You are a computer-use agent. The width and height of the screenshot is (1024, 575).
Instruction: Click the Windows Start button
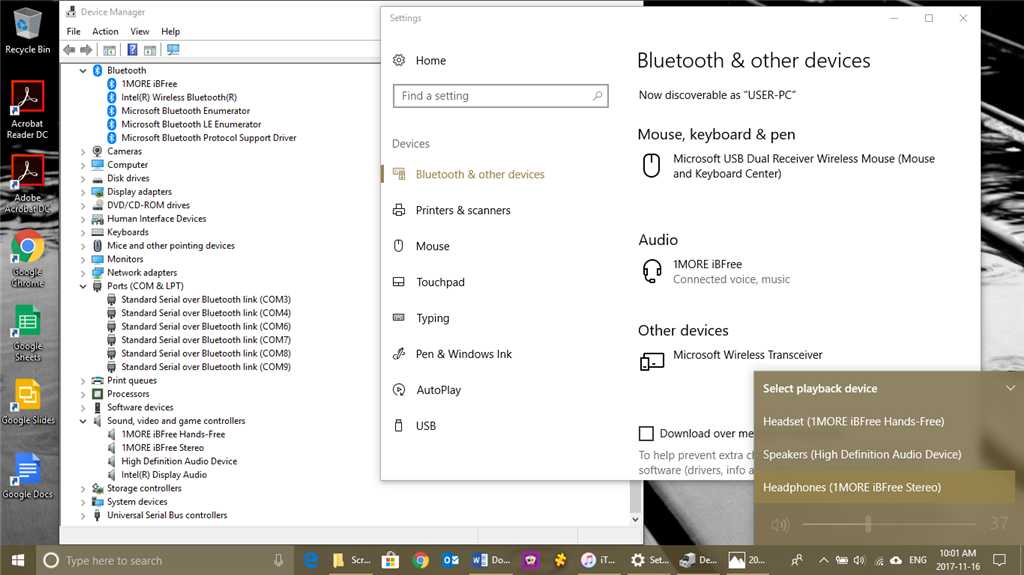point(18,560)
